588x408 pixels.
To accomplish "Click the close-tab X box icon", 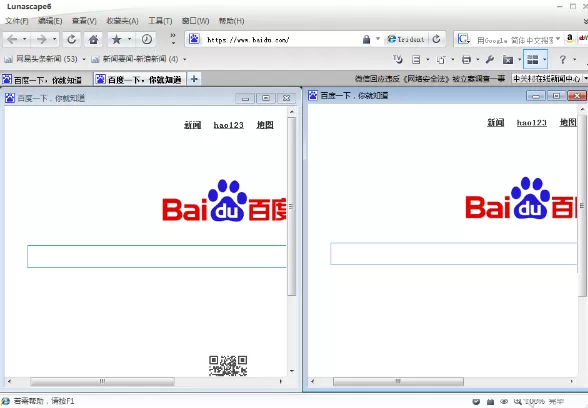I will pyautogui.click(x=508, y=60).
